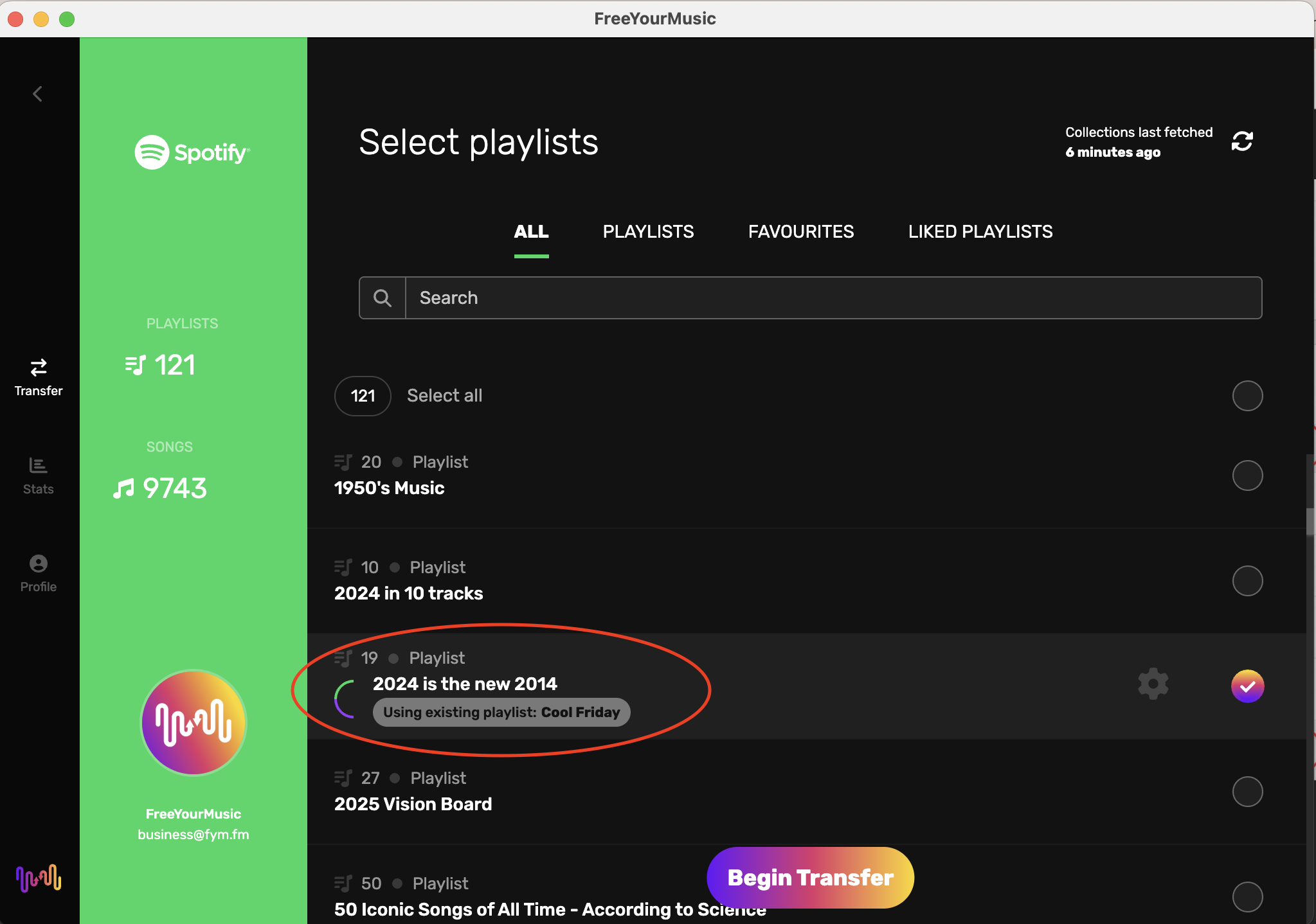Check the 2025 Vision Board playlist
Viewport: 1316px width, 924px height.
pyautogui.click(x=1247, y=792)
